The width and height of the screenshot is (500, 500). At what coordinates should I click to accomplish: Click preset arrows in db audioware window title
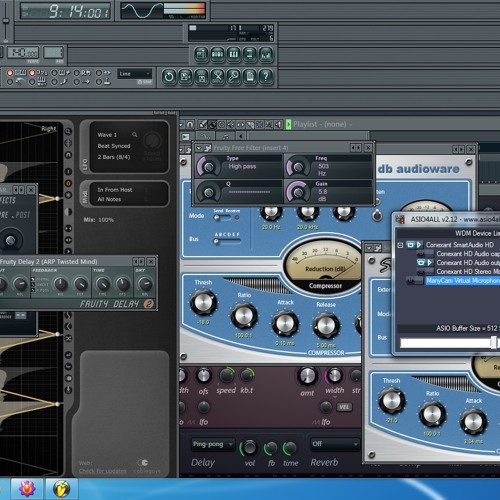pos(458,149)
